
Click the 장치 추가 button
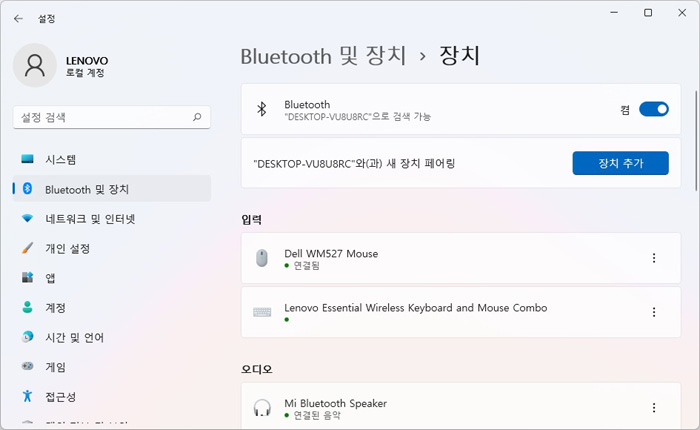621,163
